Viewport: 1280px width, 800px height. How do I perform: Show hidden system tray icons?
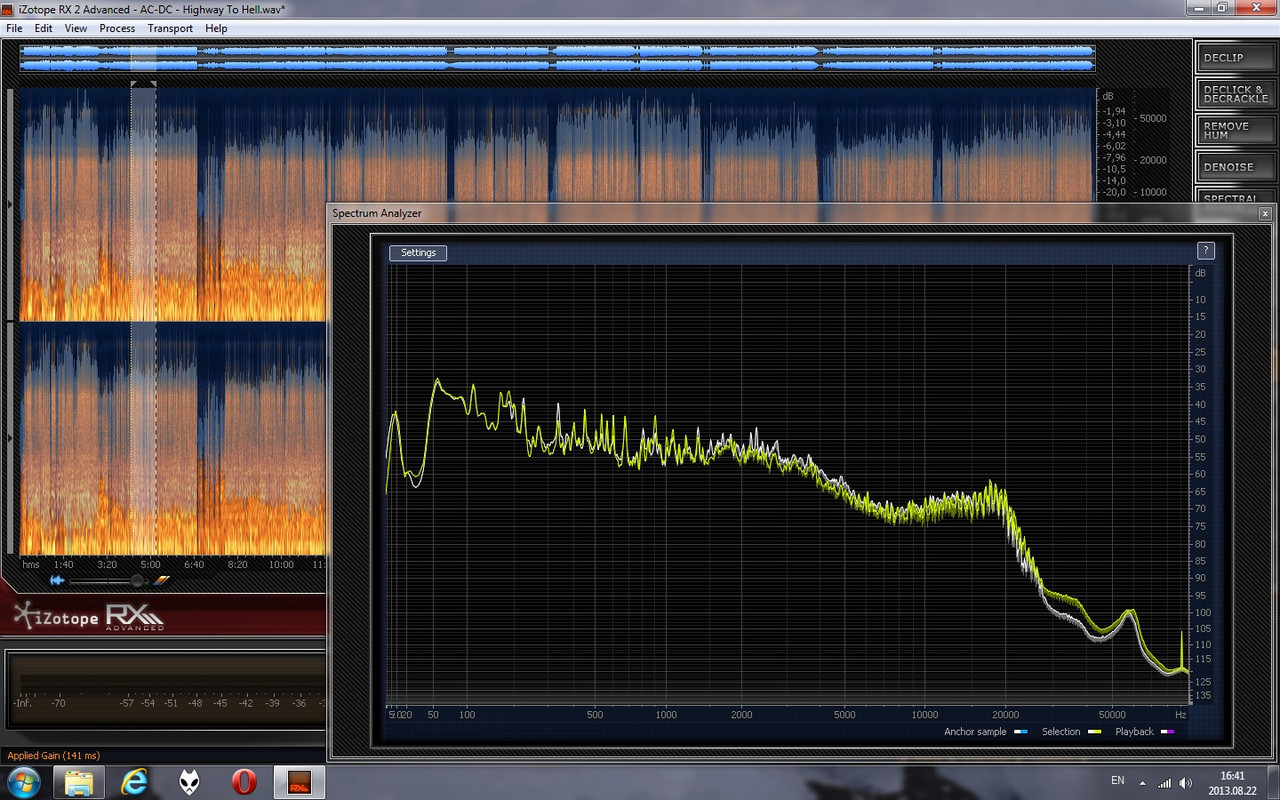[x=1143, y=782]
